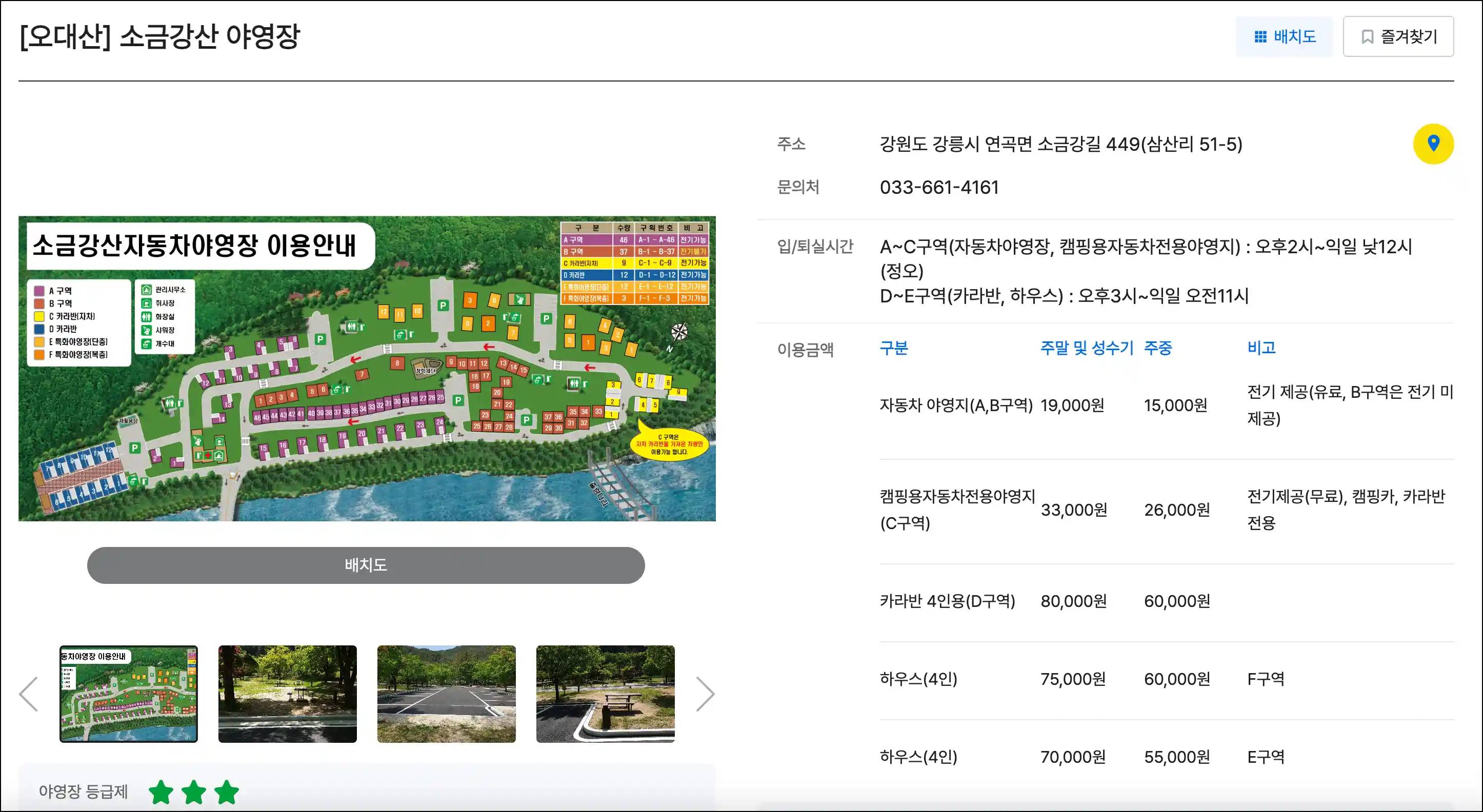
Task: Go to the next thumbnail with right arrow
Action: pos(705,694)
